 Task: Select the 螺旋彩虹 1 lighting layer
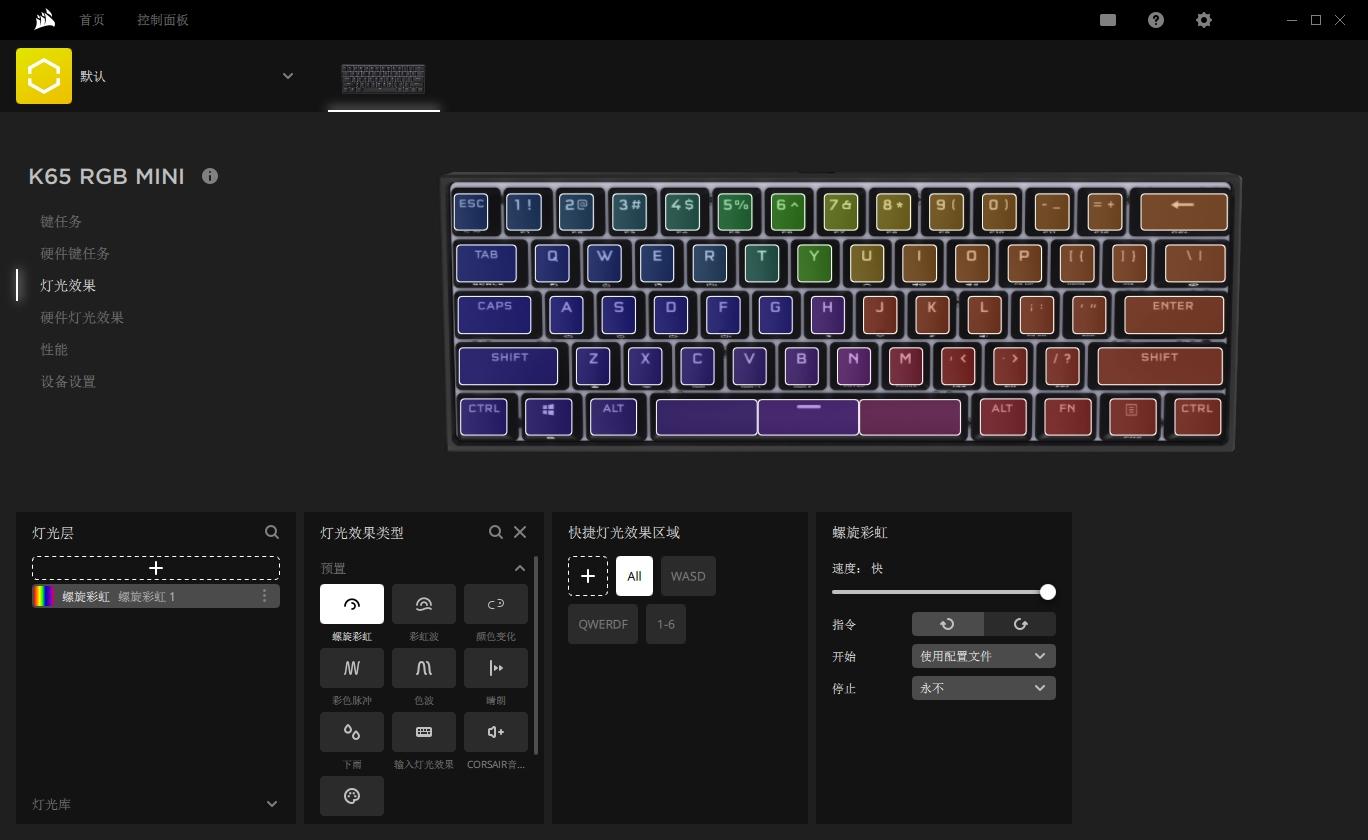(156, 596)
